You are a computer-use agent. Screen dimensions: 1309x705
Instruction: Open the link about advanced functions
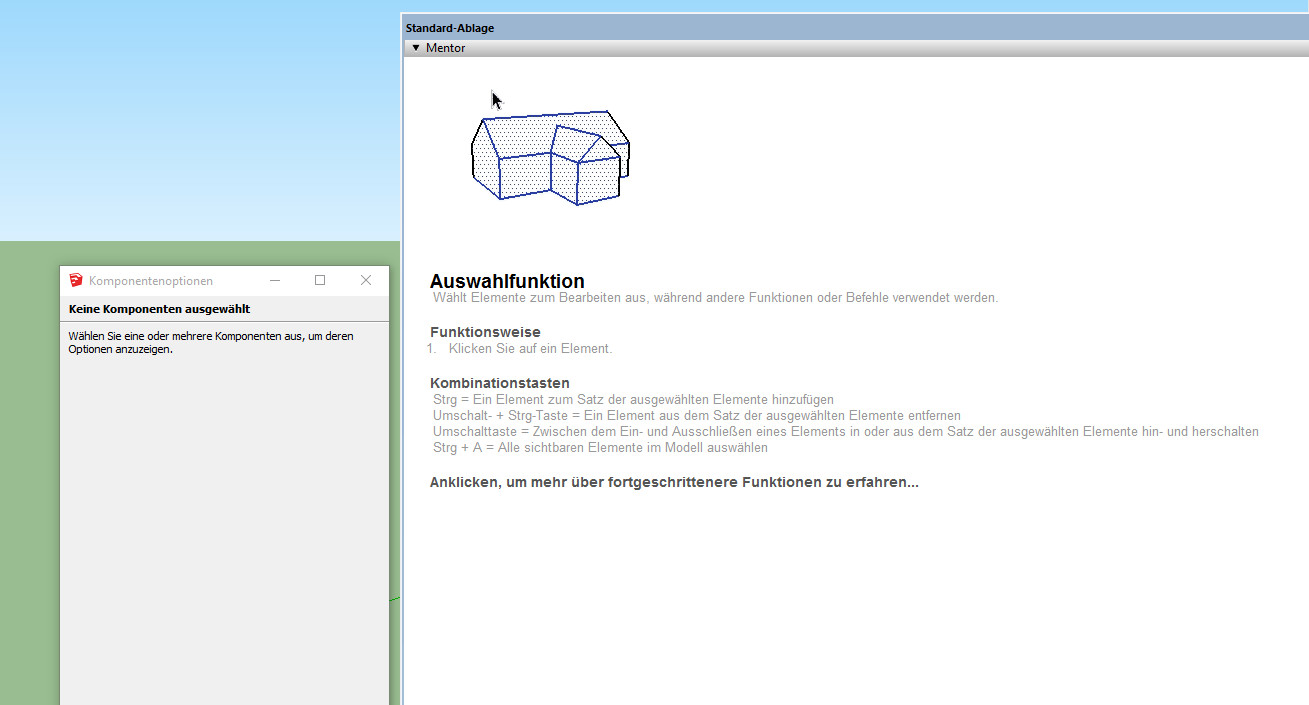(x=674, y=482)
